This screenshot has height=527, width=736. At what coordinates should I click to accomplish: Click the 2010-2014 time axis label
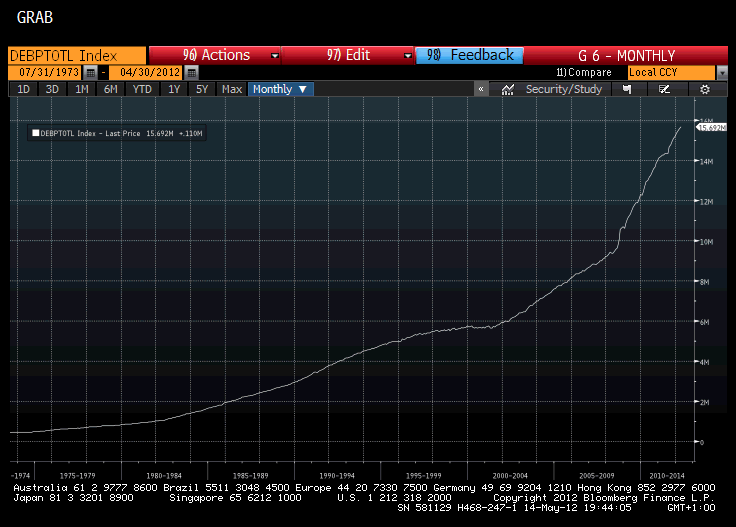tap(667, 475)
